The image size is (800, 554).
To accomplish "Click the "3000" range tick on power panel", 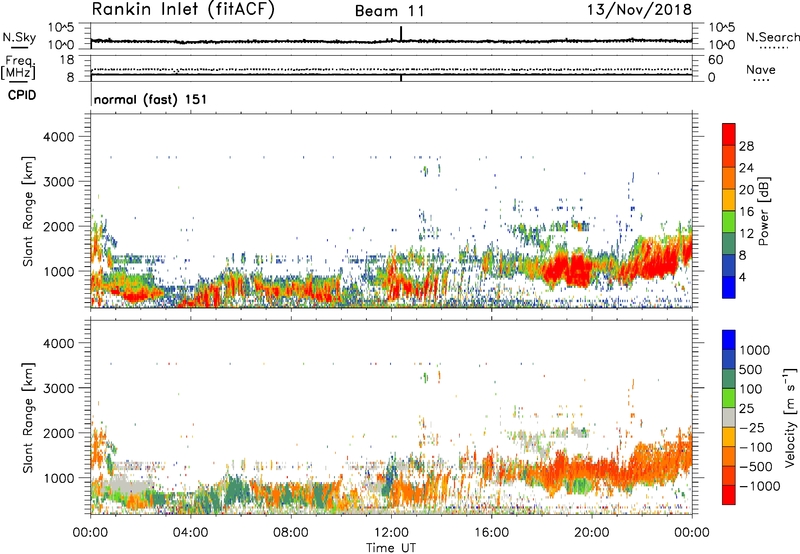I will [x=59, y=182].
